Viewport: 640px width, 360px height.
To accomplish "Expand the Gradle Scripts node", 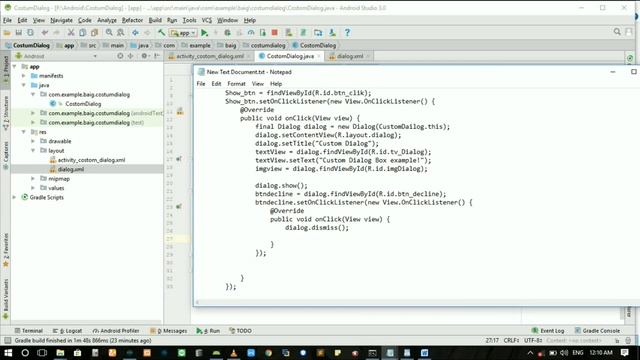I will coord(15,197).
